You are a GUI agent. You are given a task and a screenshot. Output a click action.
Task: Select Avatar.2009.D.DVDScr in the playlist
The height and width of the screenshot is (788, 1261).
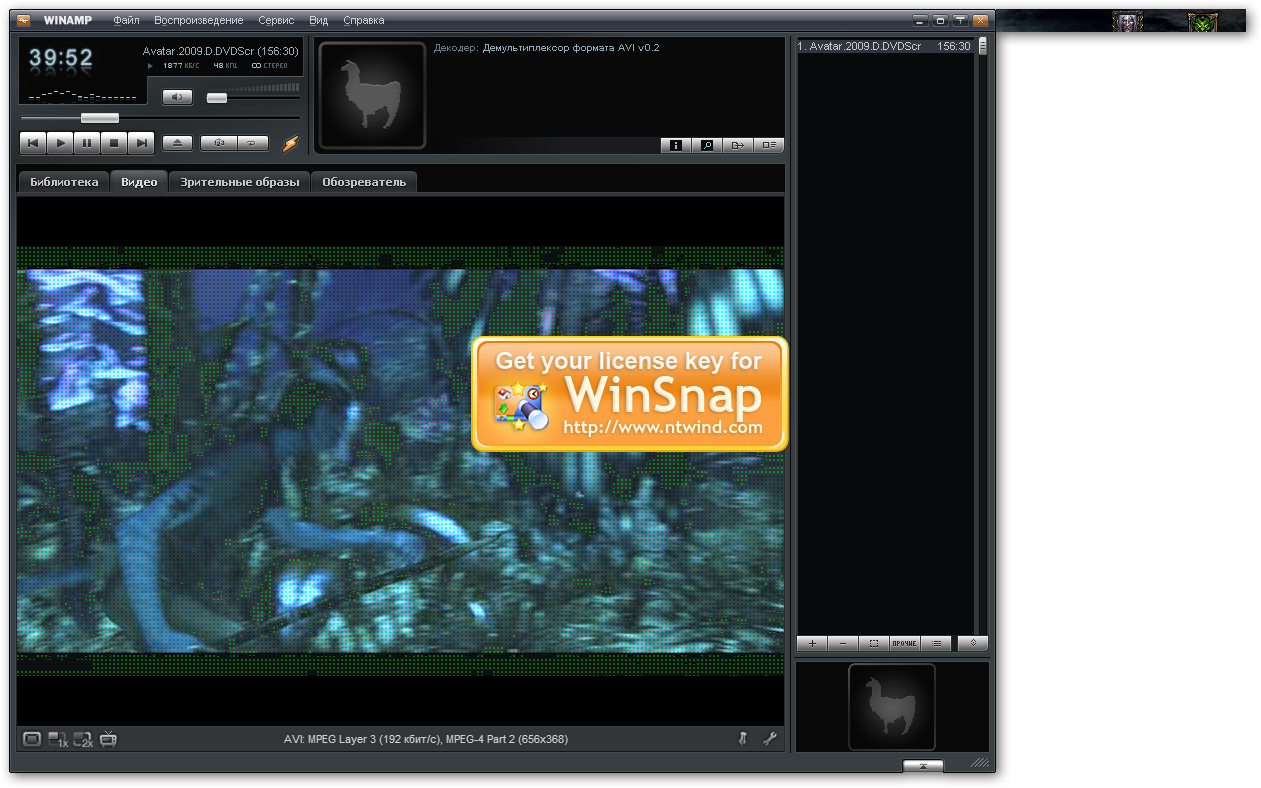click(x=885, y=46)
